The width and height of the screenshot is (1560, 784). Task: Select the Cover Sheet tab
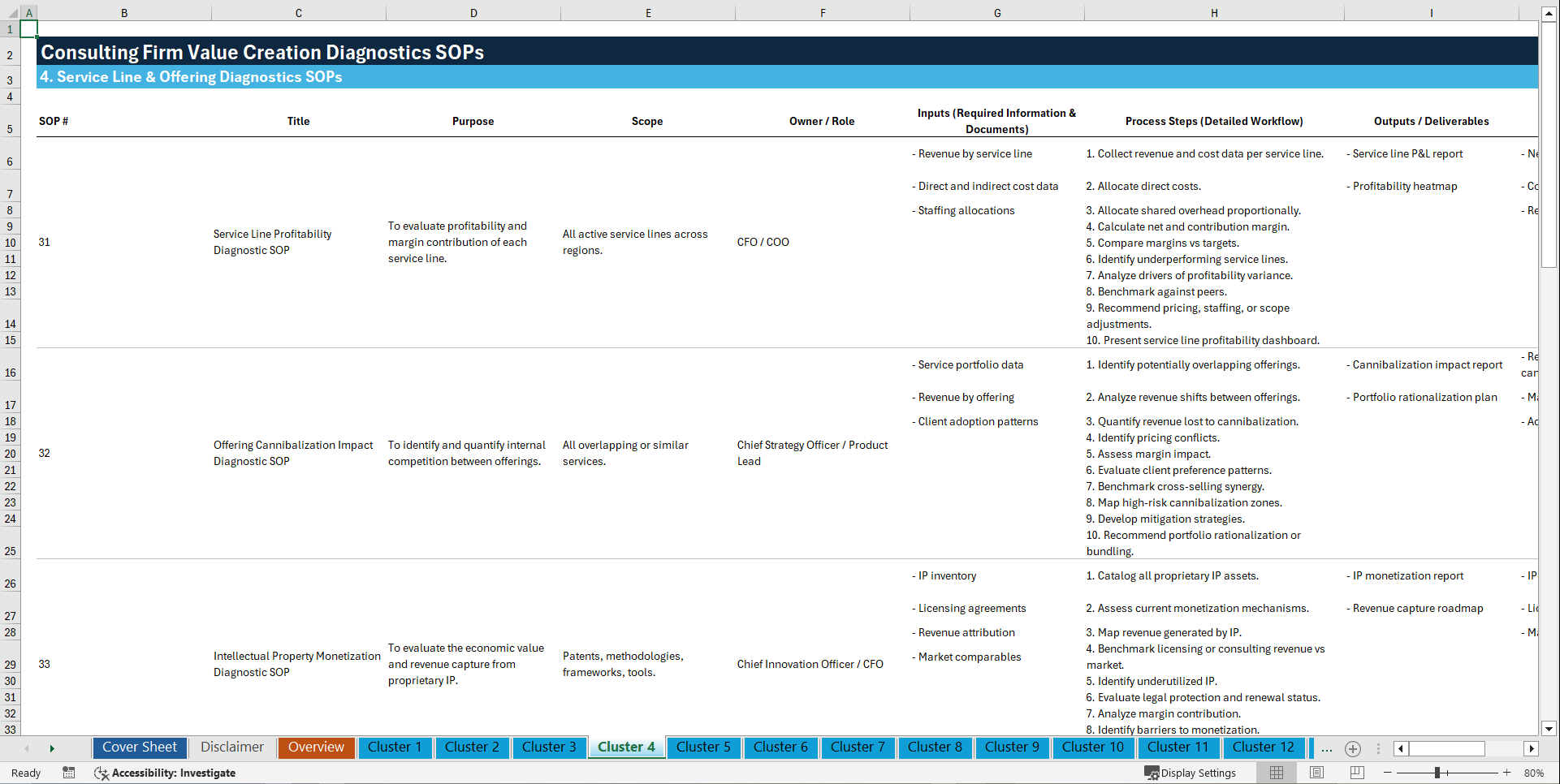139,747
